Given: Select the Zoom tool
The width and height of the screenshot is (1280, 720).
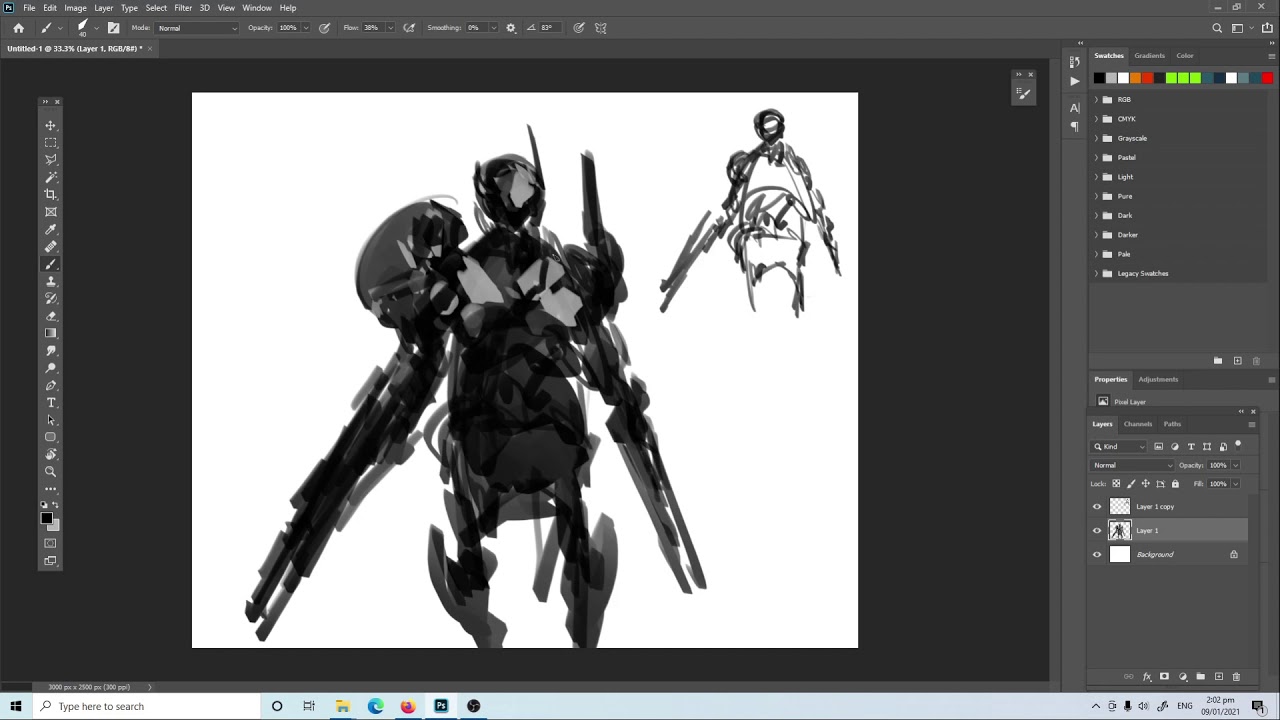Looking at the screenshot, I should [51, 472].
